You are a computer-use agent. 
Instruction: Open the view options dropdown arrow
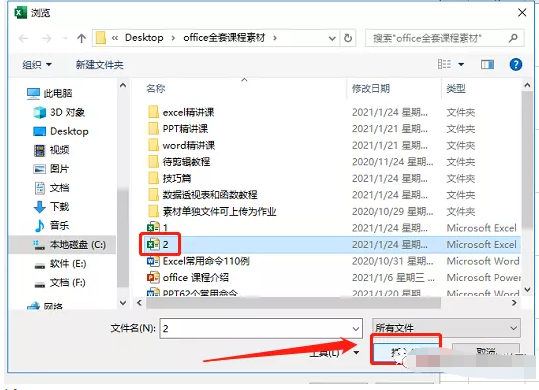pyautogui.click(x=461, y=64)
